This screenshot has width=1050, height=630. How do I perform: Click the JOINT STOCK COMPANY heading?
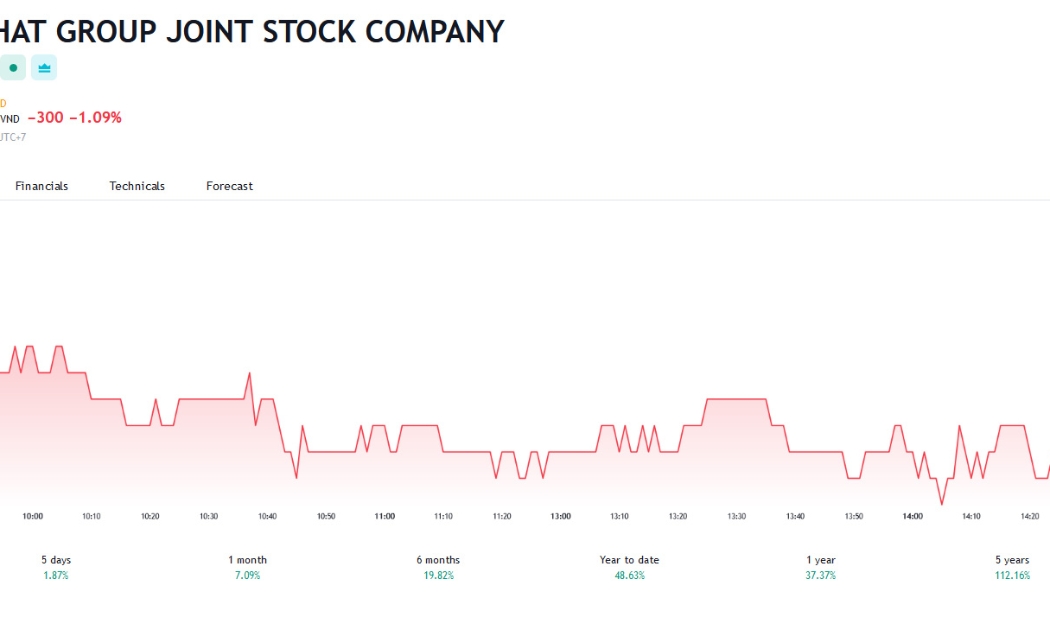(335, 31)
